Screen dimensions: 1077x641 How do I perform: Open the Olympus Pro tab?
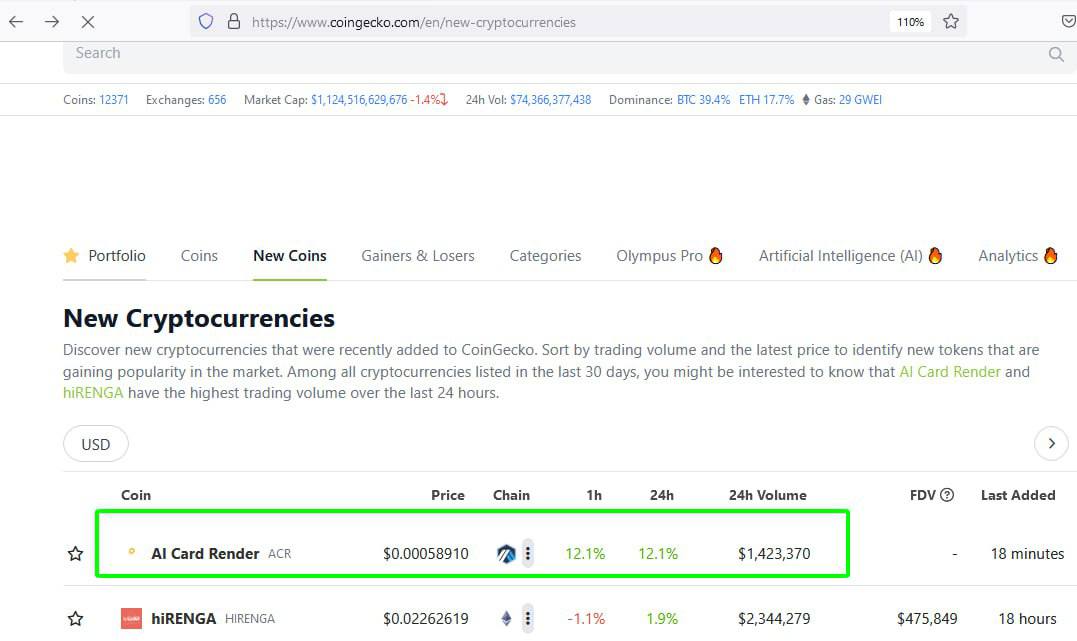(x=670, y=256)
